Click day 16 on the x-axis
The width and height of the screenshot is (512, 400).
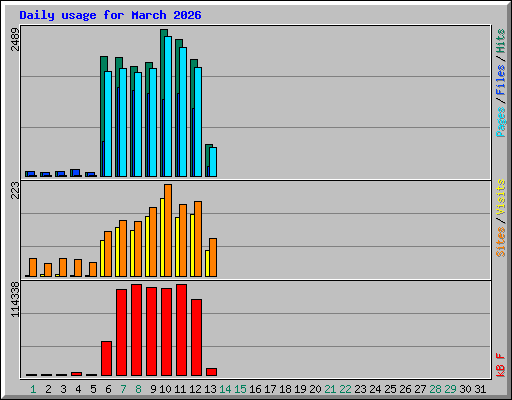pos(255,389)
